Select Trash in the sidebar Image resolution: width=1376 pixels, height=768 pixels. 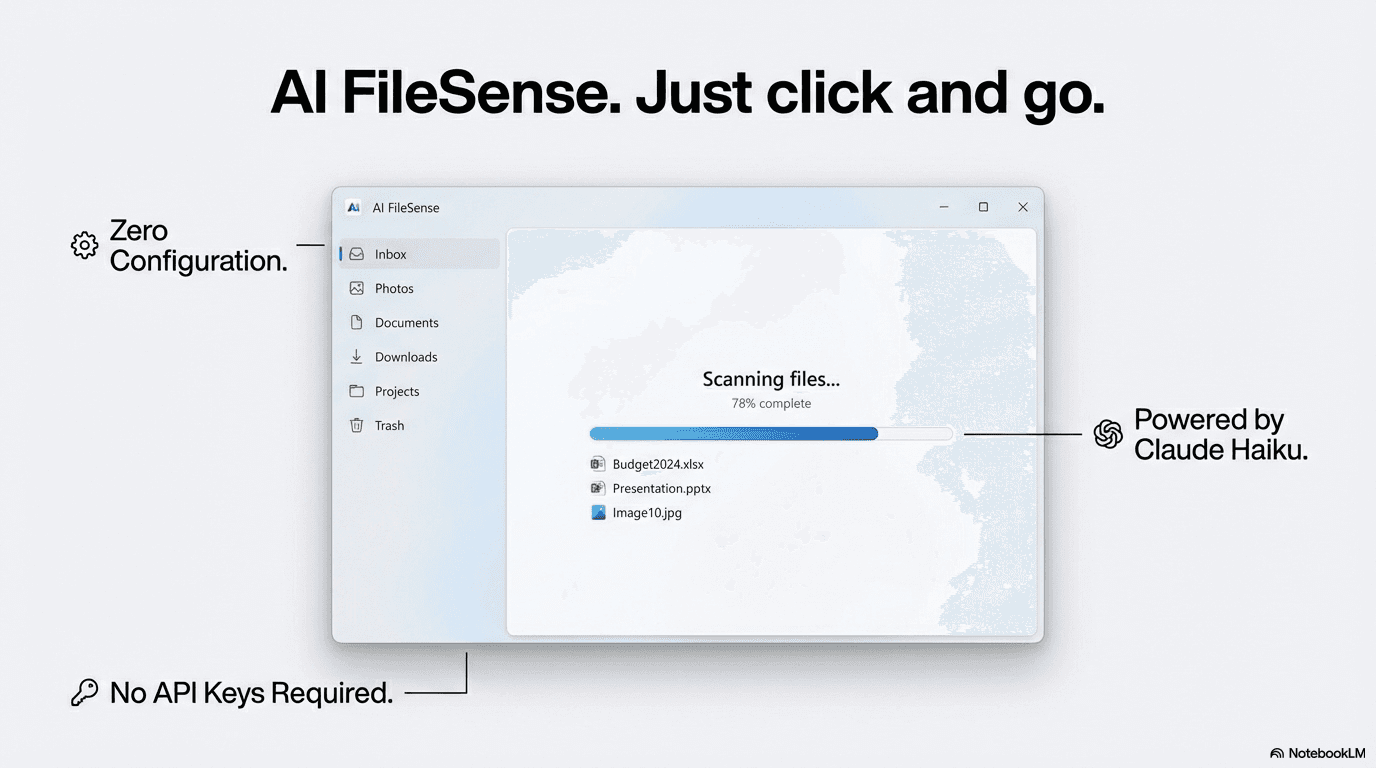(x=389, y=424)
